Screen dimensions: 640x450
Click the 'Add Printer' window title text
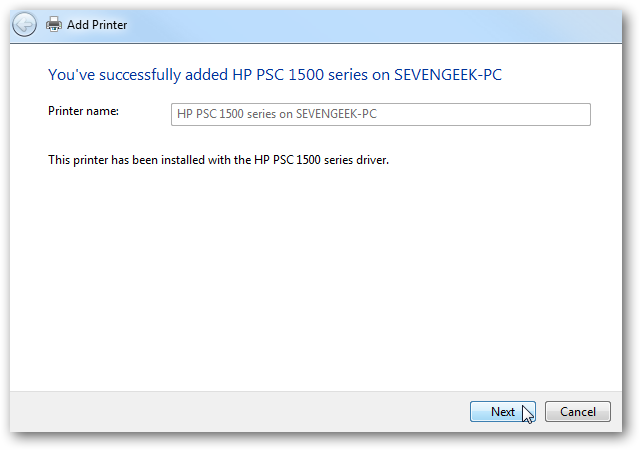coord(97,25)
